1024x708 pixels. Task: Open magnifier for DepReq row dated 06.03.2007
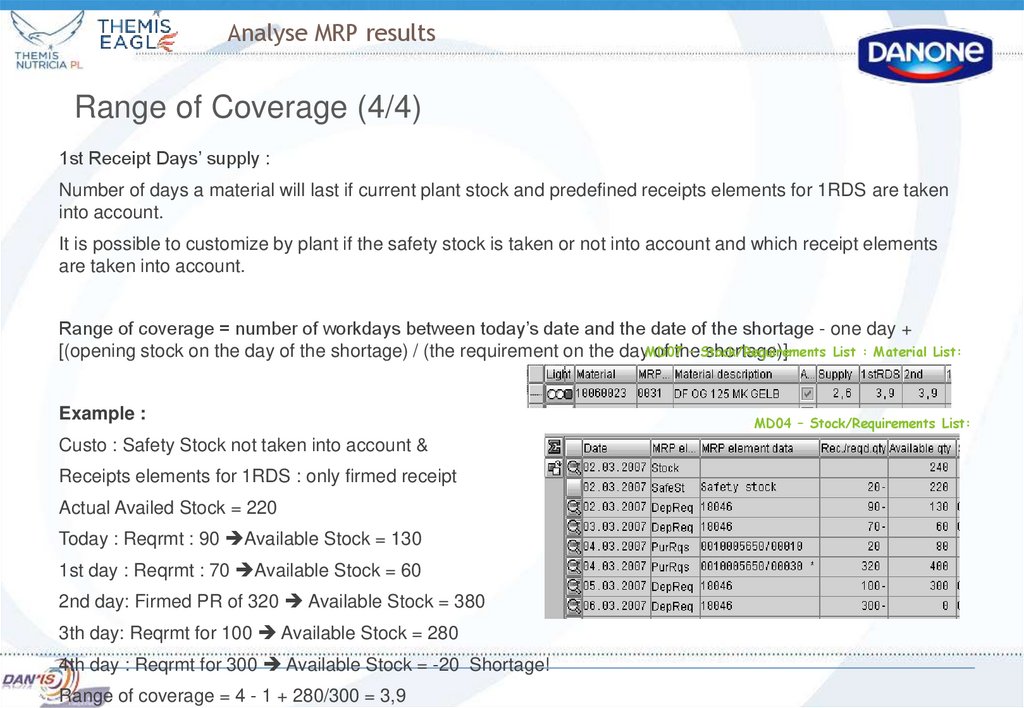click(573, 603)
